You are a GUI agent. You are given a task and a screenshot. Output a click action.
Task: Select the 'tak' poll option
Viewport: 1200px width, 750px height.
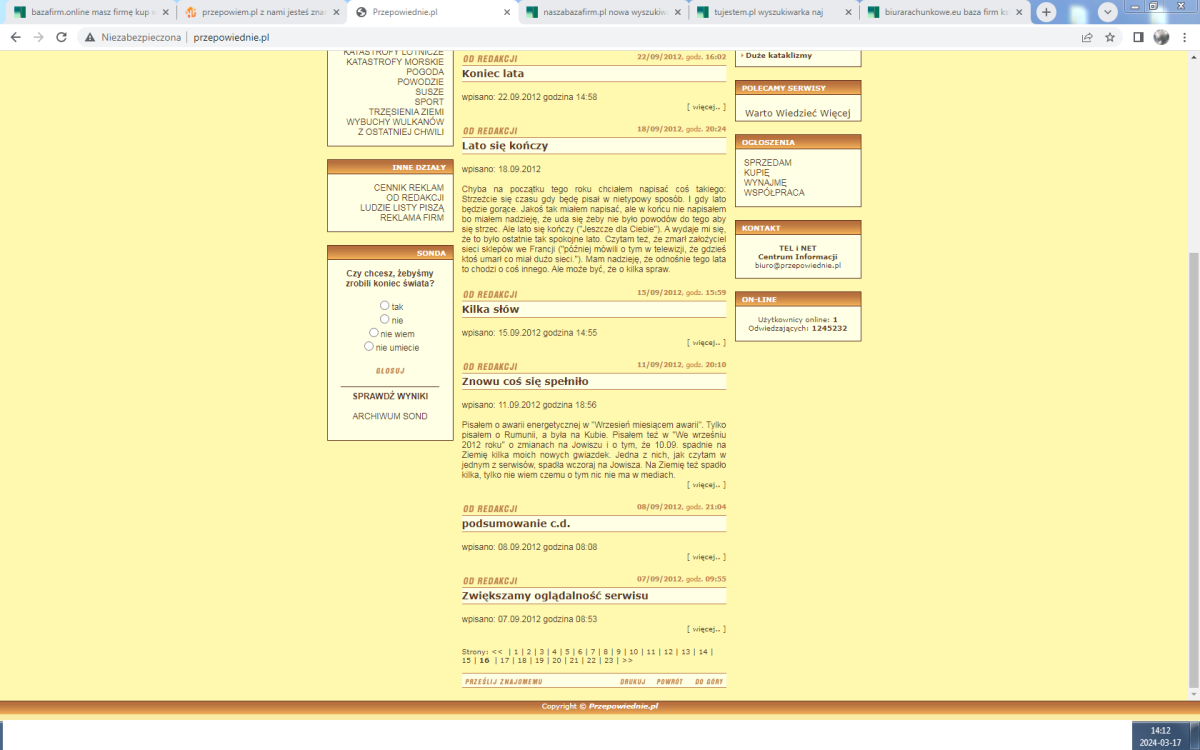pyautogui.click(x=384, y=306)
